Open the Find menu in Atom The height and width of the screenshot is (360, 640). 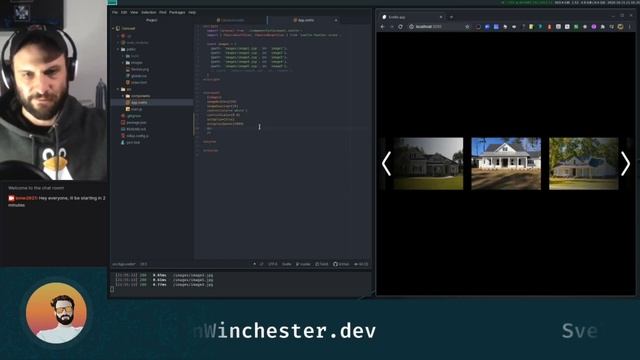point(163,12)
